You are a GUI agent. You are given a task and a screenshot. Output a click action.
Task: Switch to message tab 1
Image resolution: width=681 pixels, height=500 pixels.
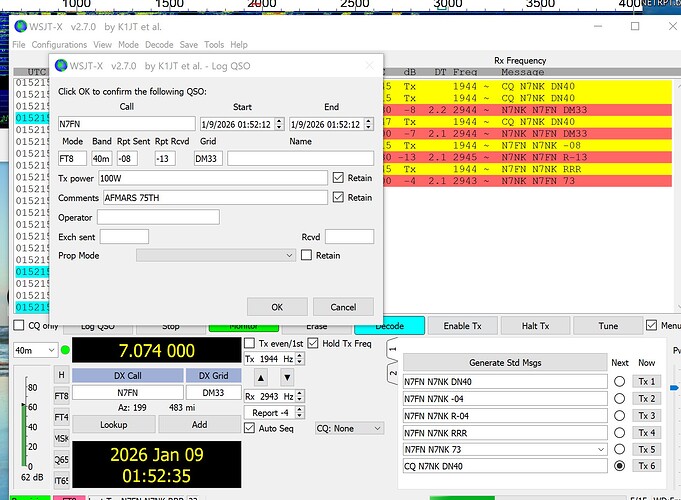point(392,349)
